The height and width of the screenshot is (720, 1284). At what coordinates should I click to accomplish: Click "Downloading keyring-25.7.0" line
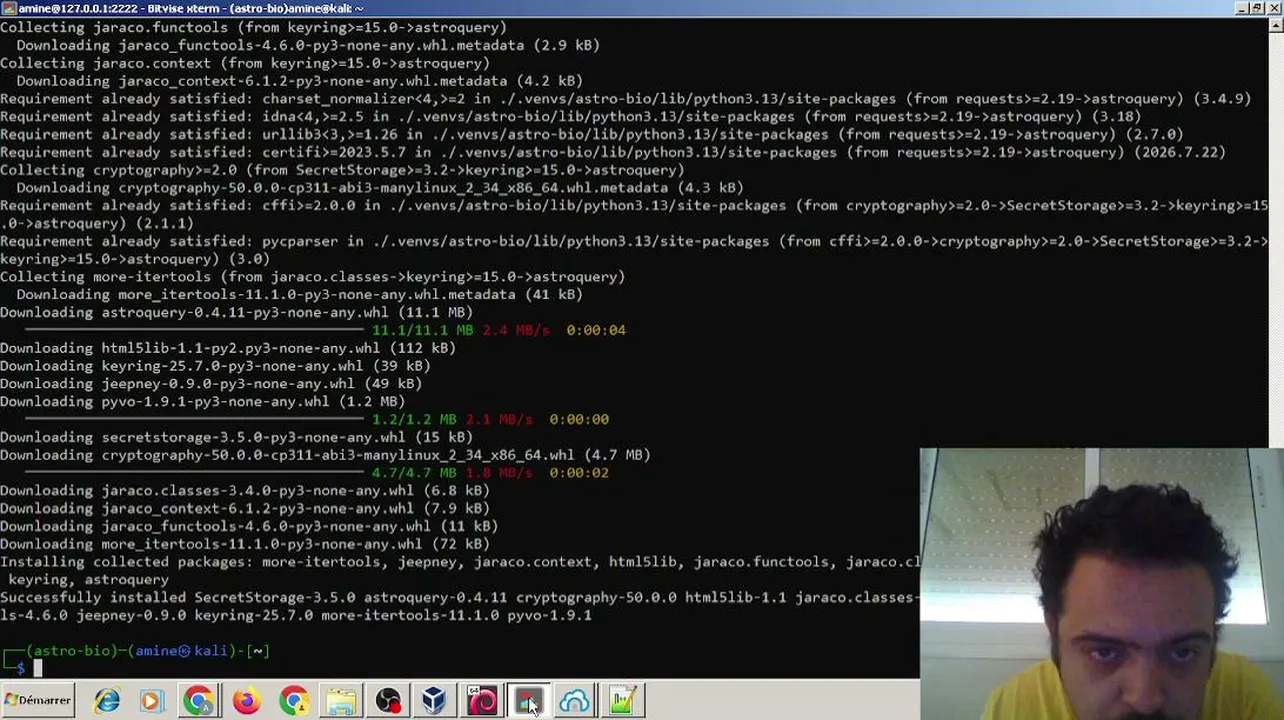pos(215,366)
